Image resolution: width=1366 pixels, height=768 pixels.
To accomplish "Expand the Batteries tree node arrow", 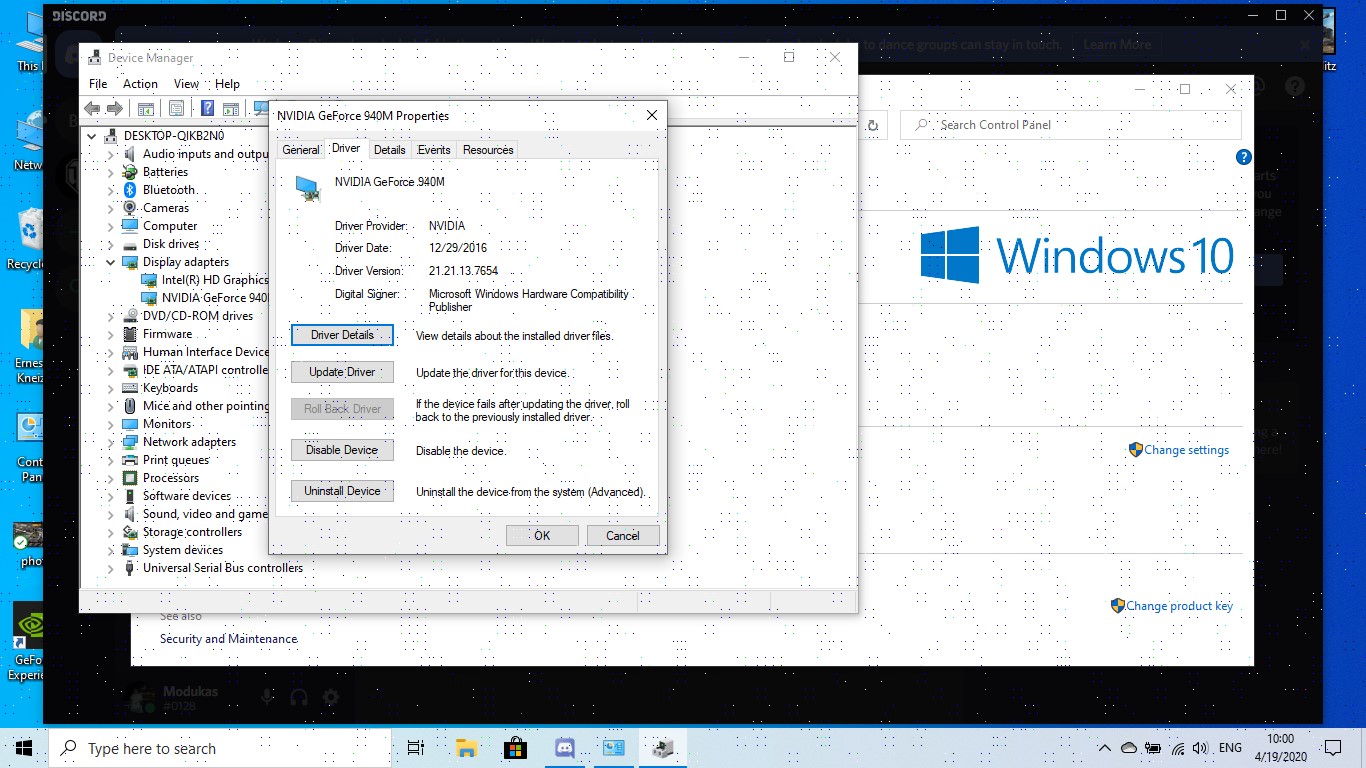I will point(111,172).
